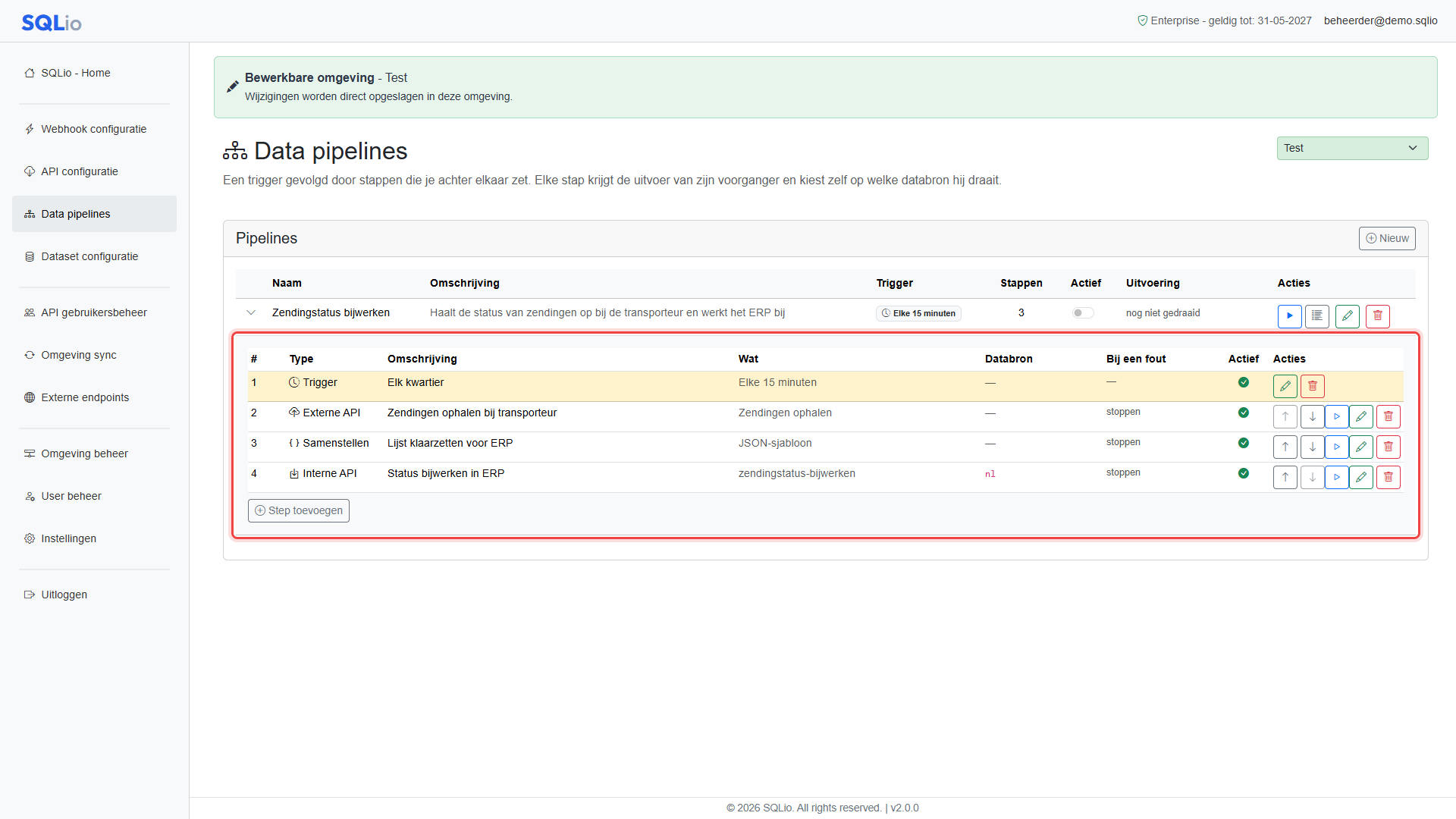The height and width of the screenshot is (819, 1456).
Task: Click the SQLio logo
Action: (x=52, y=23)
